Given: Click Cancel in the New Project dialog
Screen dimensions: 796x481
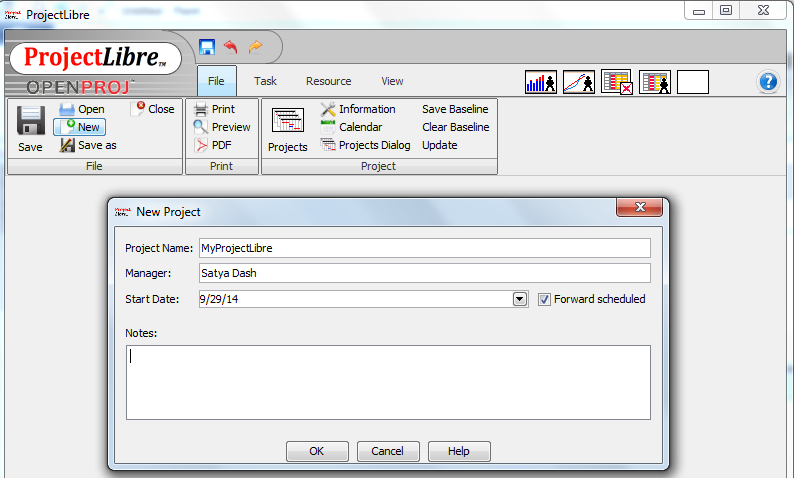Looking at the screenshot, I should pyautogui.click(x=388, y=451).
